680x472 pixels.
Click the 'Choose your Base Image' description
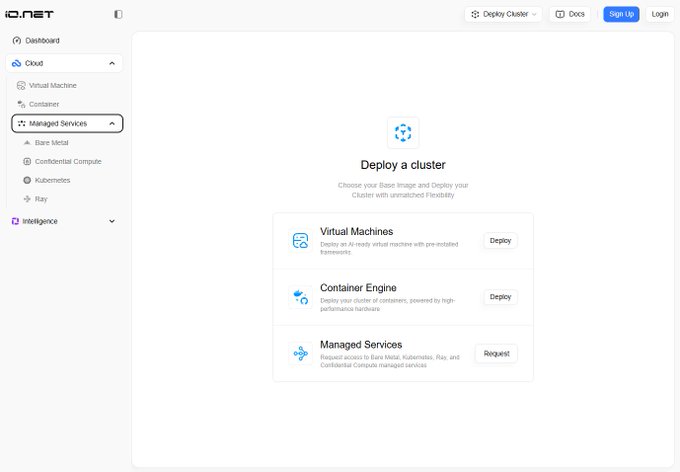click(403, 190)
